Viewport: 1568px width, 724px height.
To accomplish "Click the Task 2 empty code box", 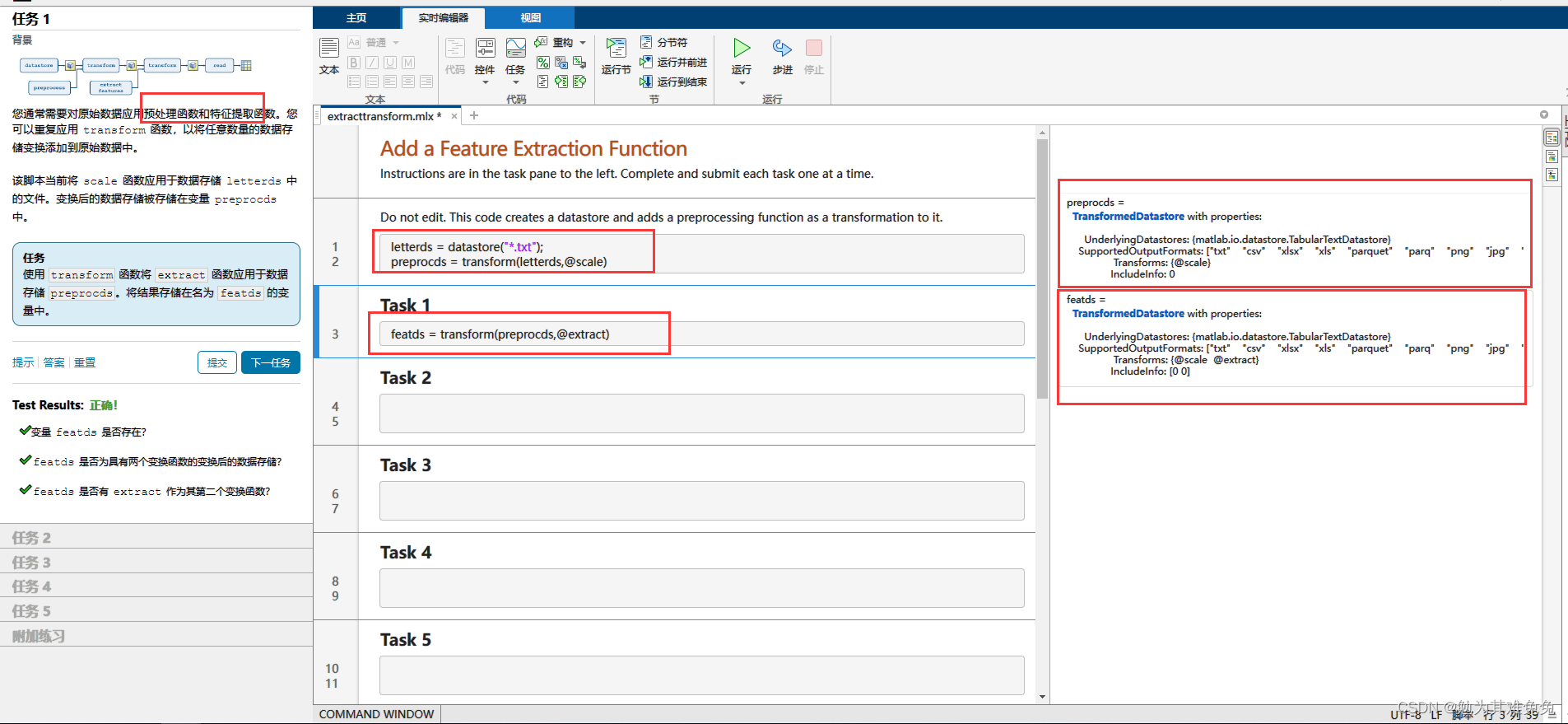I will 701,413.
